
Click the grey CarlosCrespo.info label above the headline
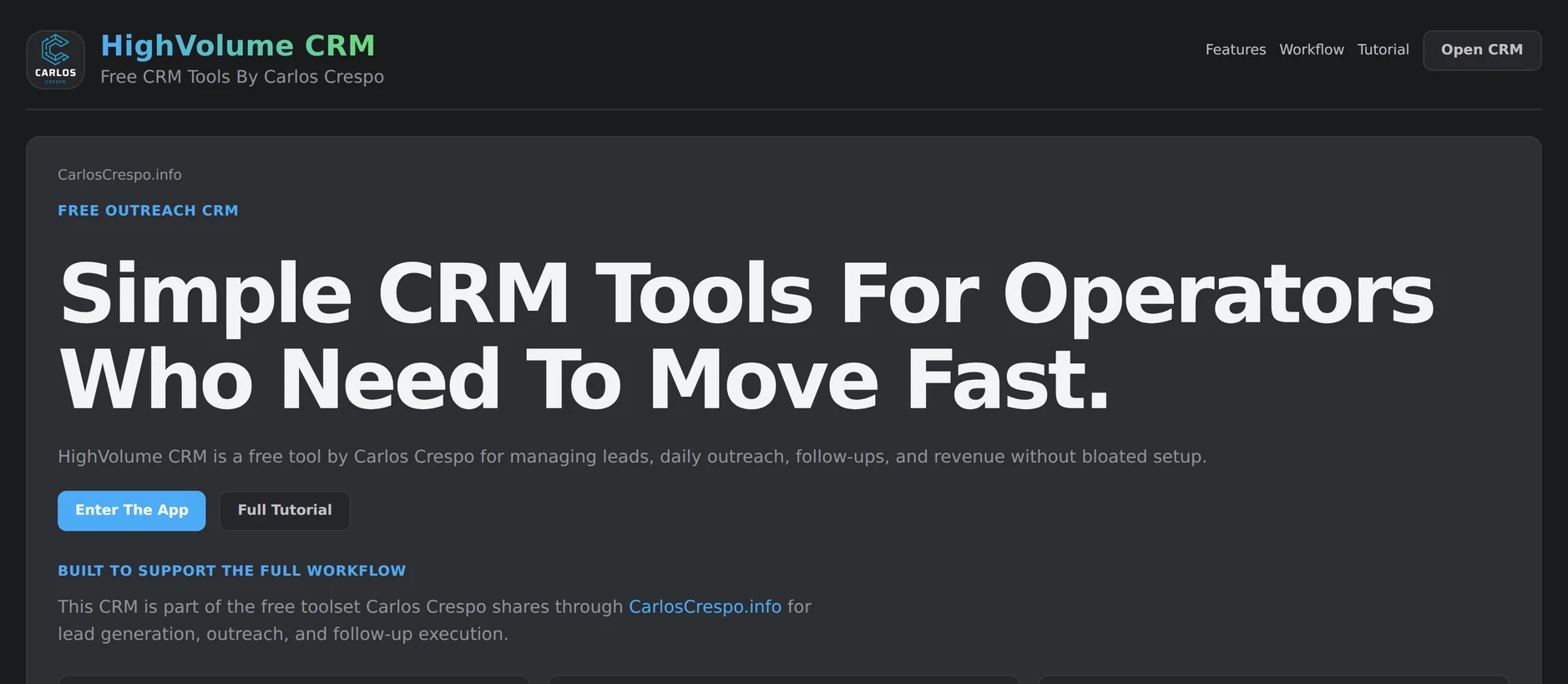119,175
